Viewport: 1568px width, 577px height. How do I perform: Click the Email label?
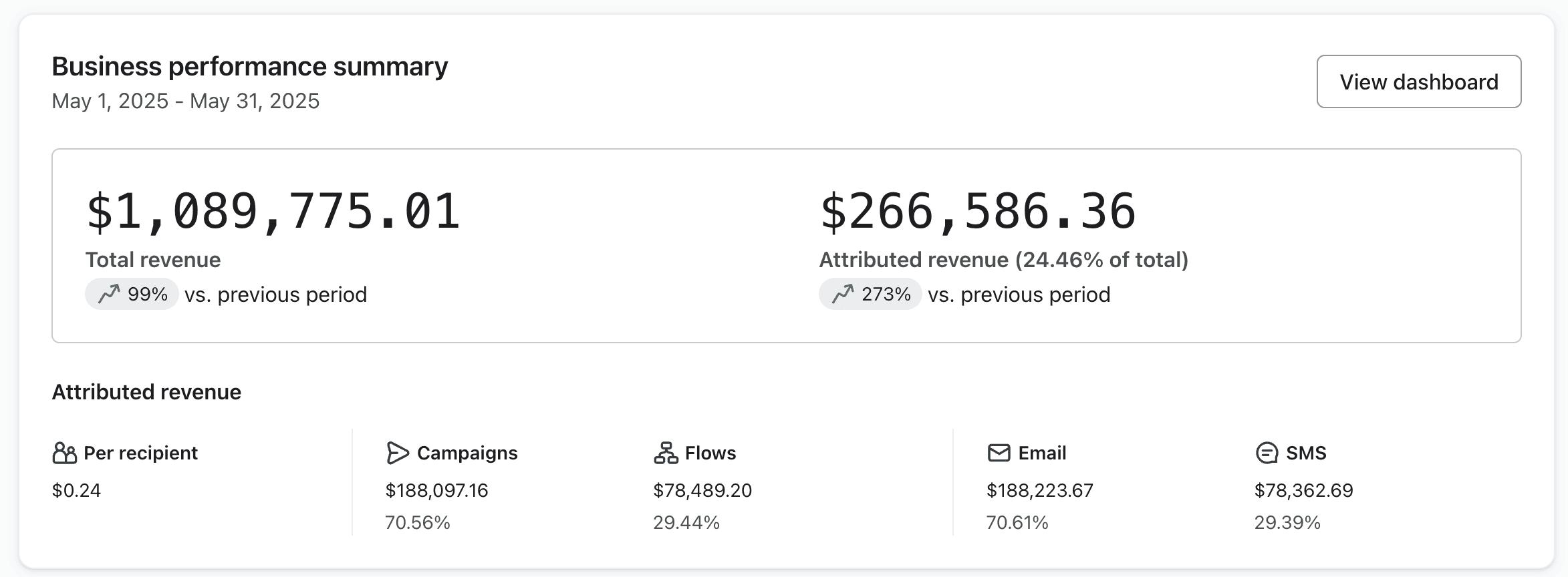(1042, 453)
